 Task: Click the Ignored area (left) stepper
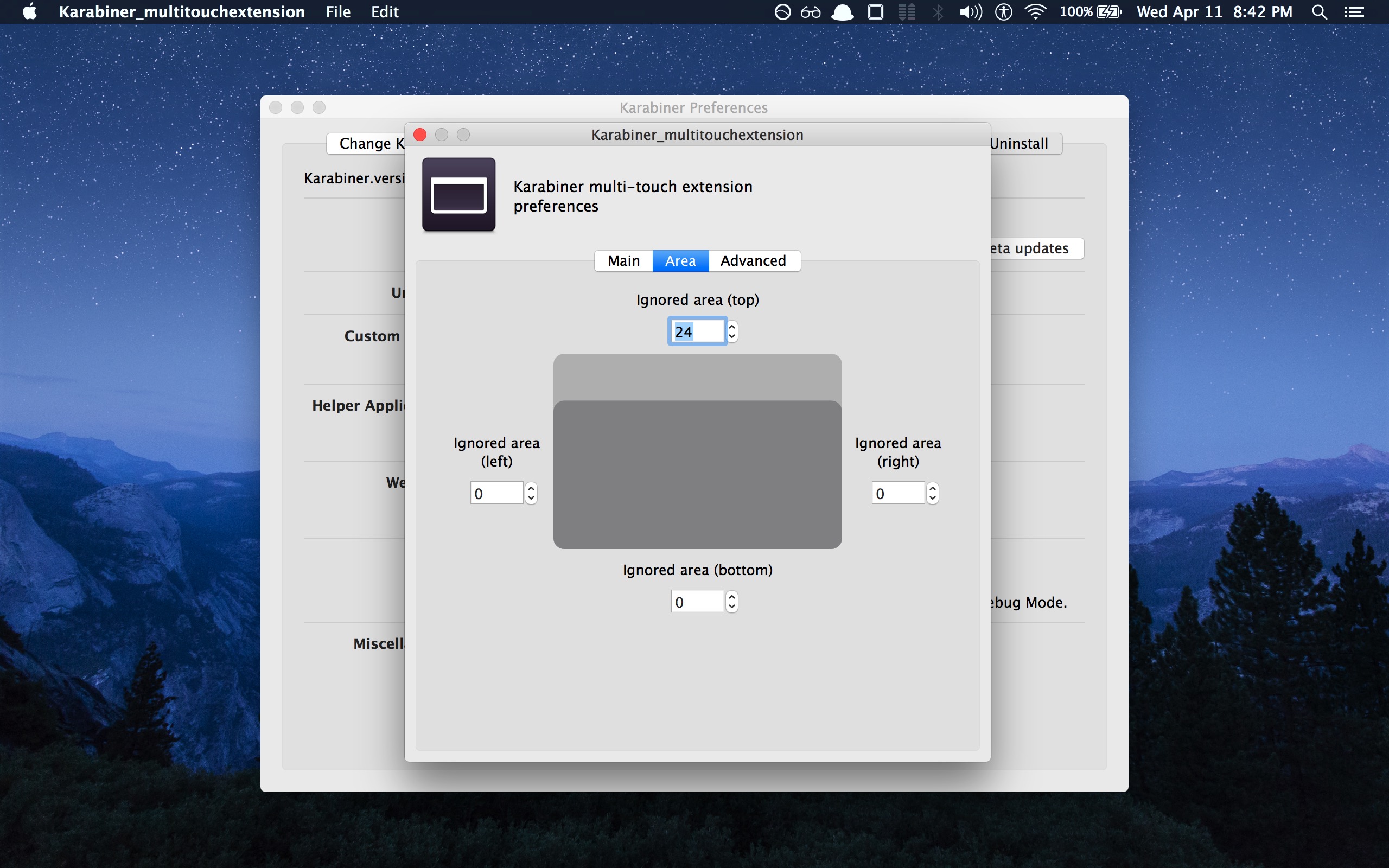(x=531, y=493)
